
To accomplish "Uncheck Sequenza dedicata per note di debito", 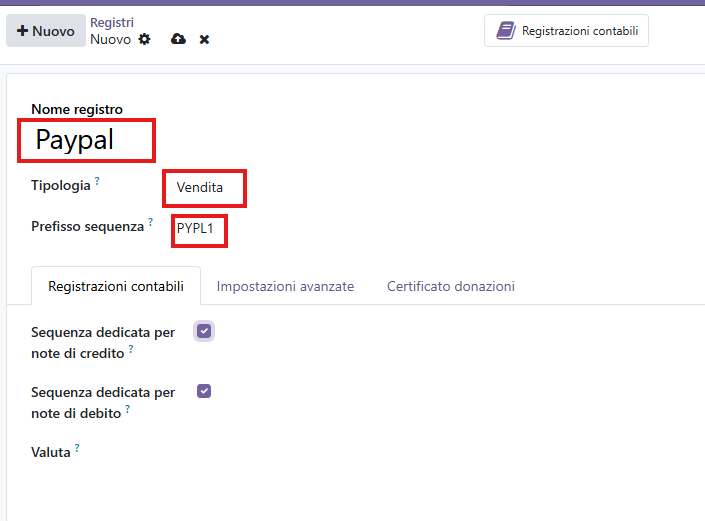I will [204, 391].
